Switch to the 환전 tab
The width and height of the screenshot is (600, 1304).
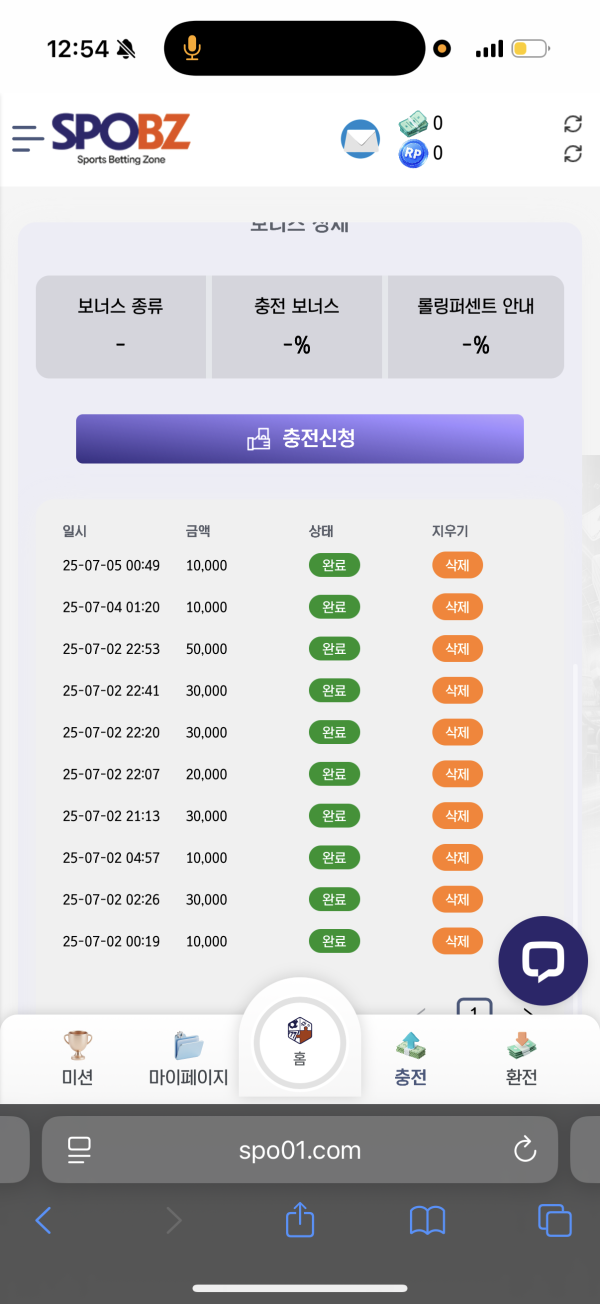point(521,1059)
